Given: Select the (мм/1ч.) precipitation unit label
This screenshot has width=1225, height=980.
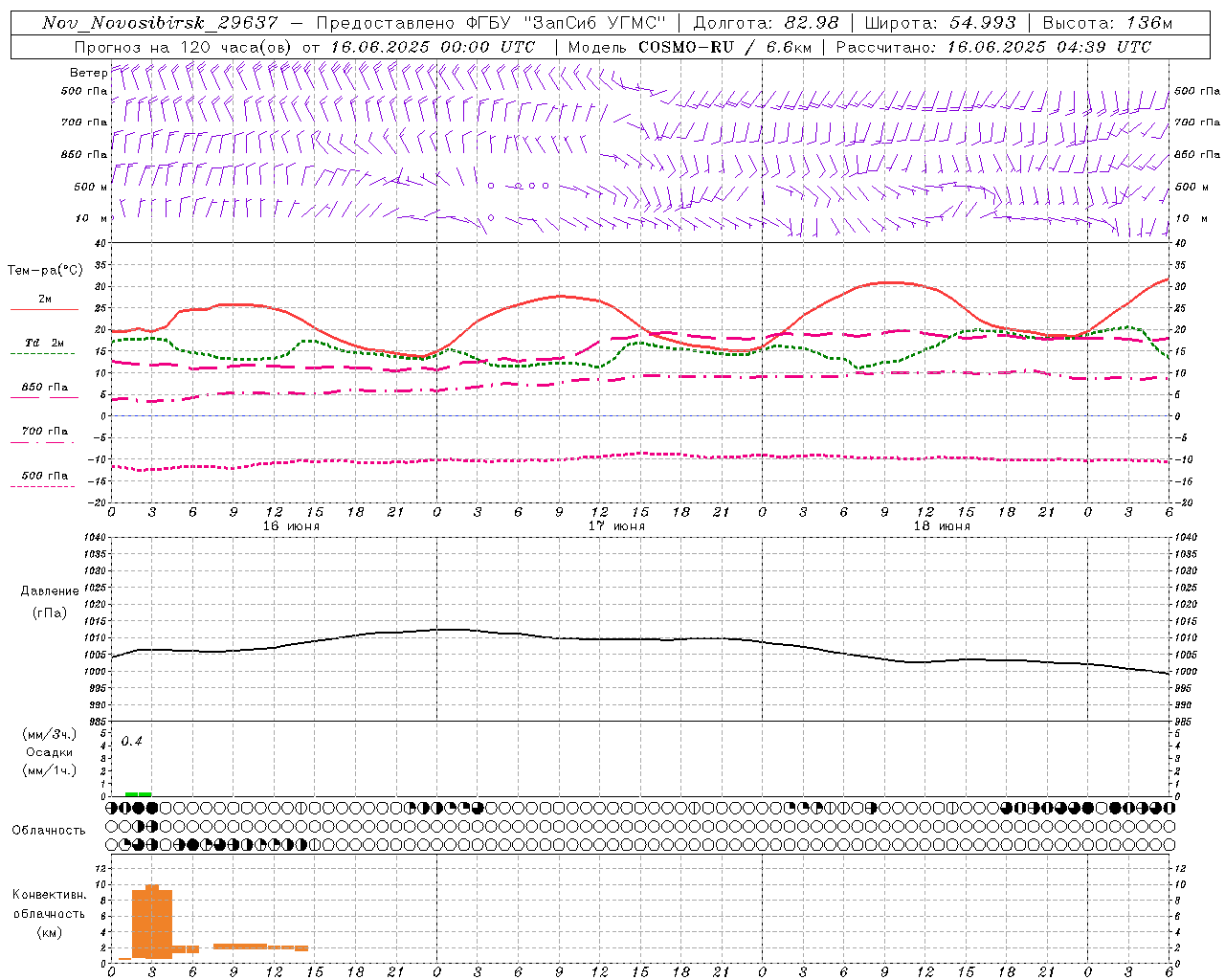Looking at the screenshot, I should click(50, 770).
